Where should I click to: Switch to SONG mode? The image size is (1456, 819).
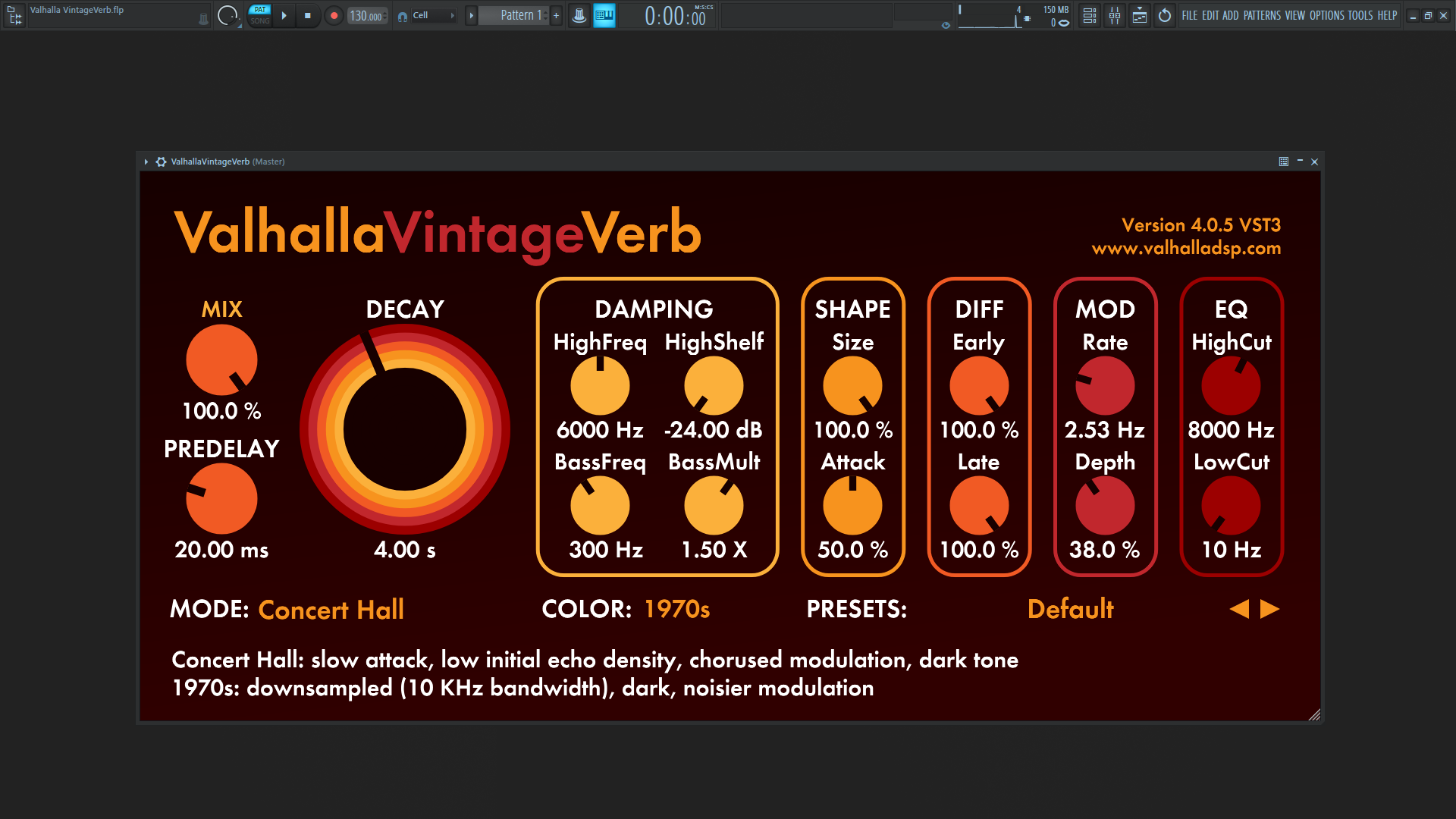click(x=260, y=21)
